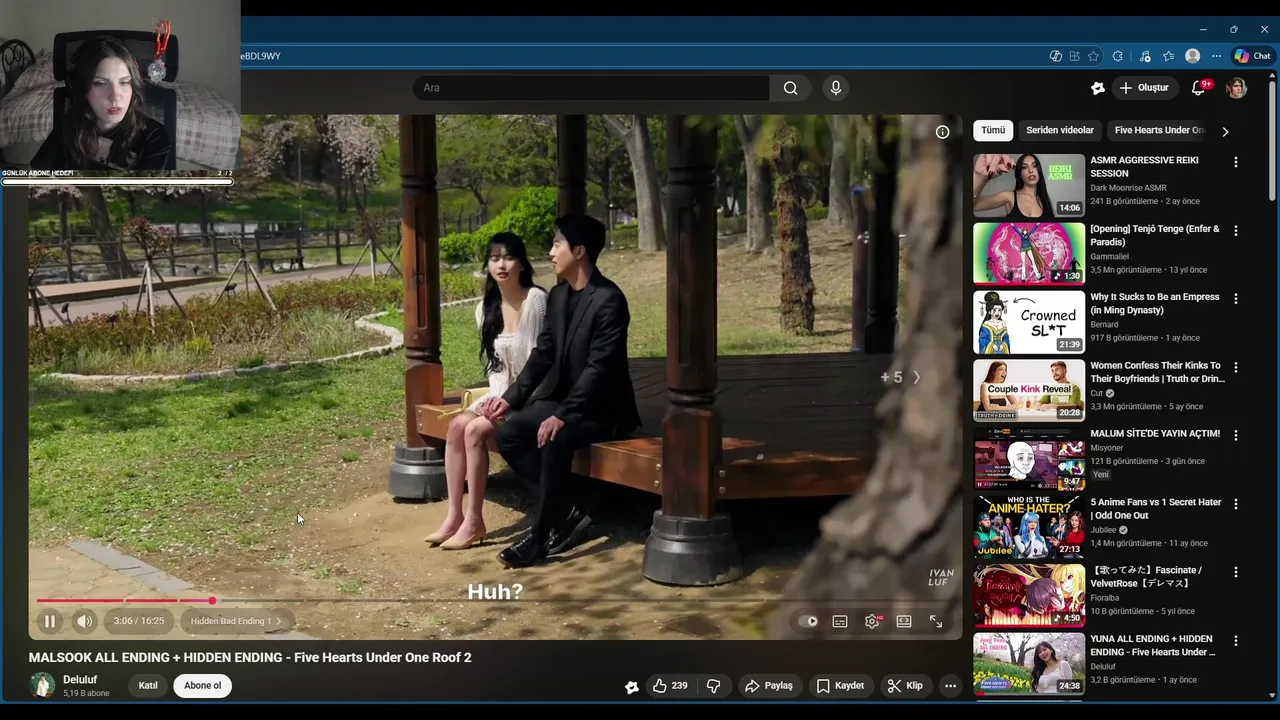Open the Edge browser profile icon
Viewport: 1280px width, 720px height.
tap(1192, 56)
